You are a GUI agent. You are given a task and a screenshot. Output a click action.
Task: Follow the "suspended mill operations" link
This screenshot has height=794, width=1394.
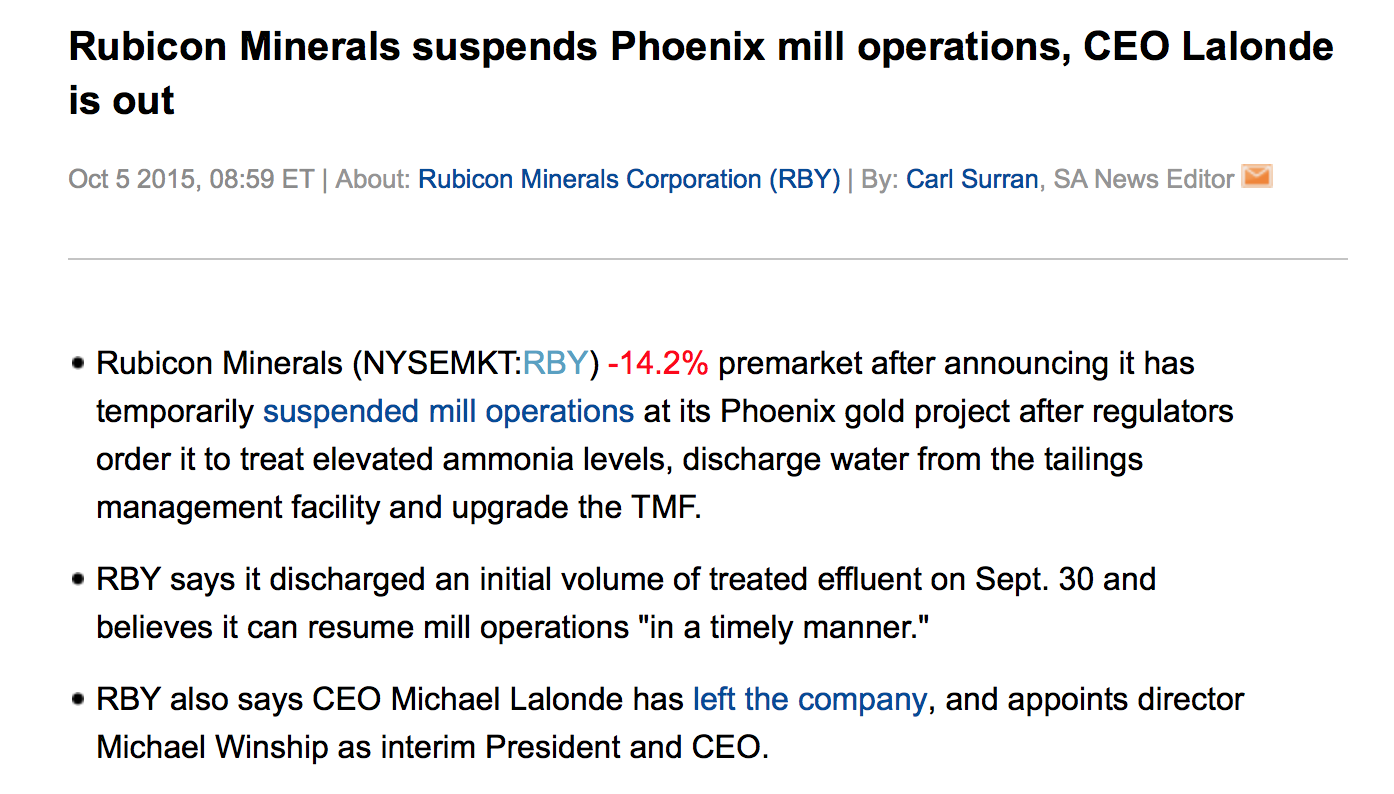(x=448, y=412)
